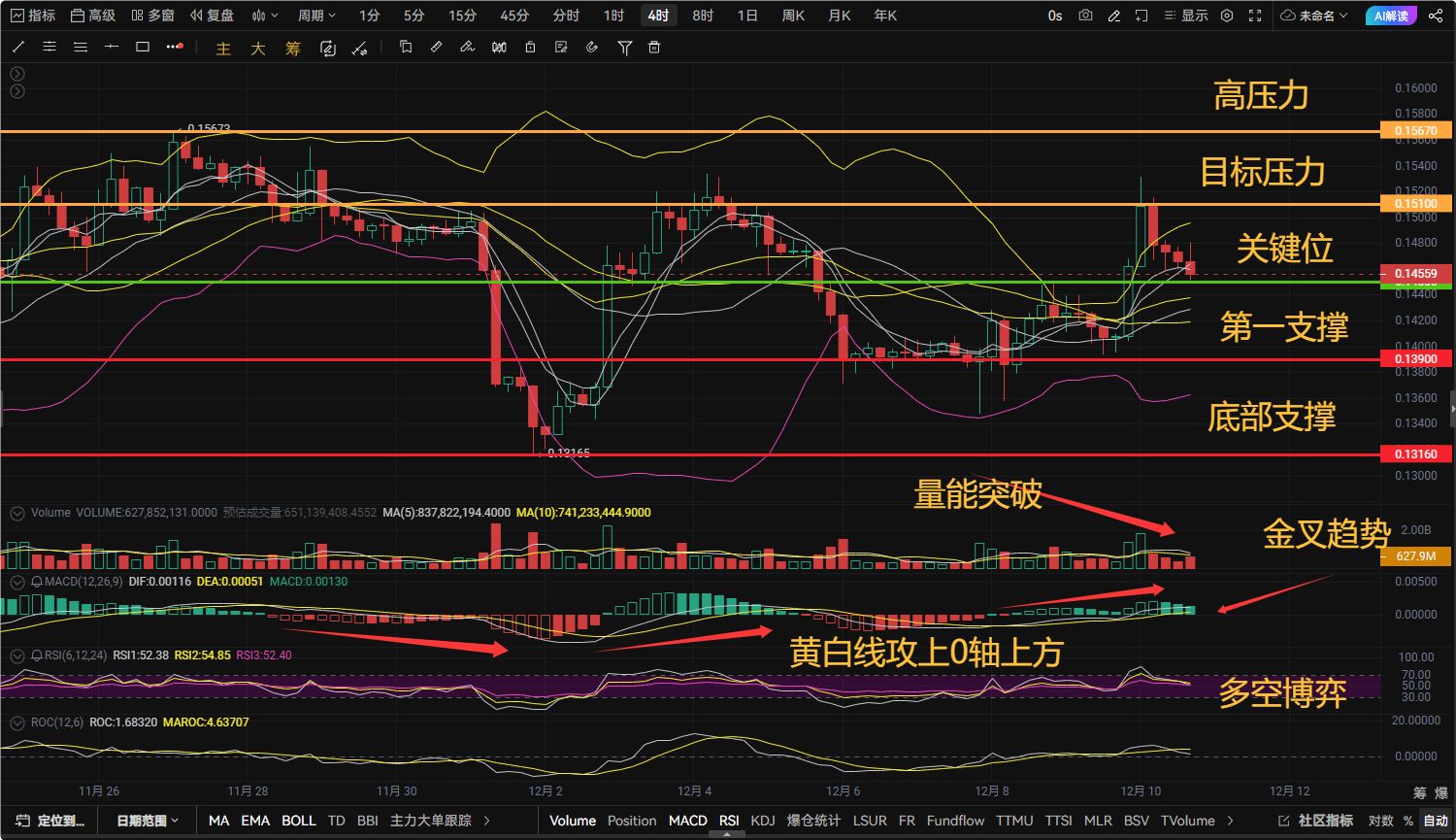The width and height of the screenshot is (1456, 840).
Task: Switch to the 1日 timeframe
Action: pos(747,16)
